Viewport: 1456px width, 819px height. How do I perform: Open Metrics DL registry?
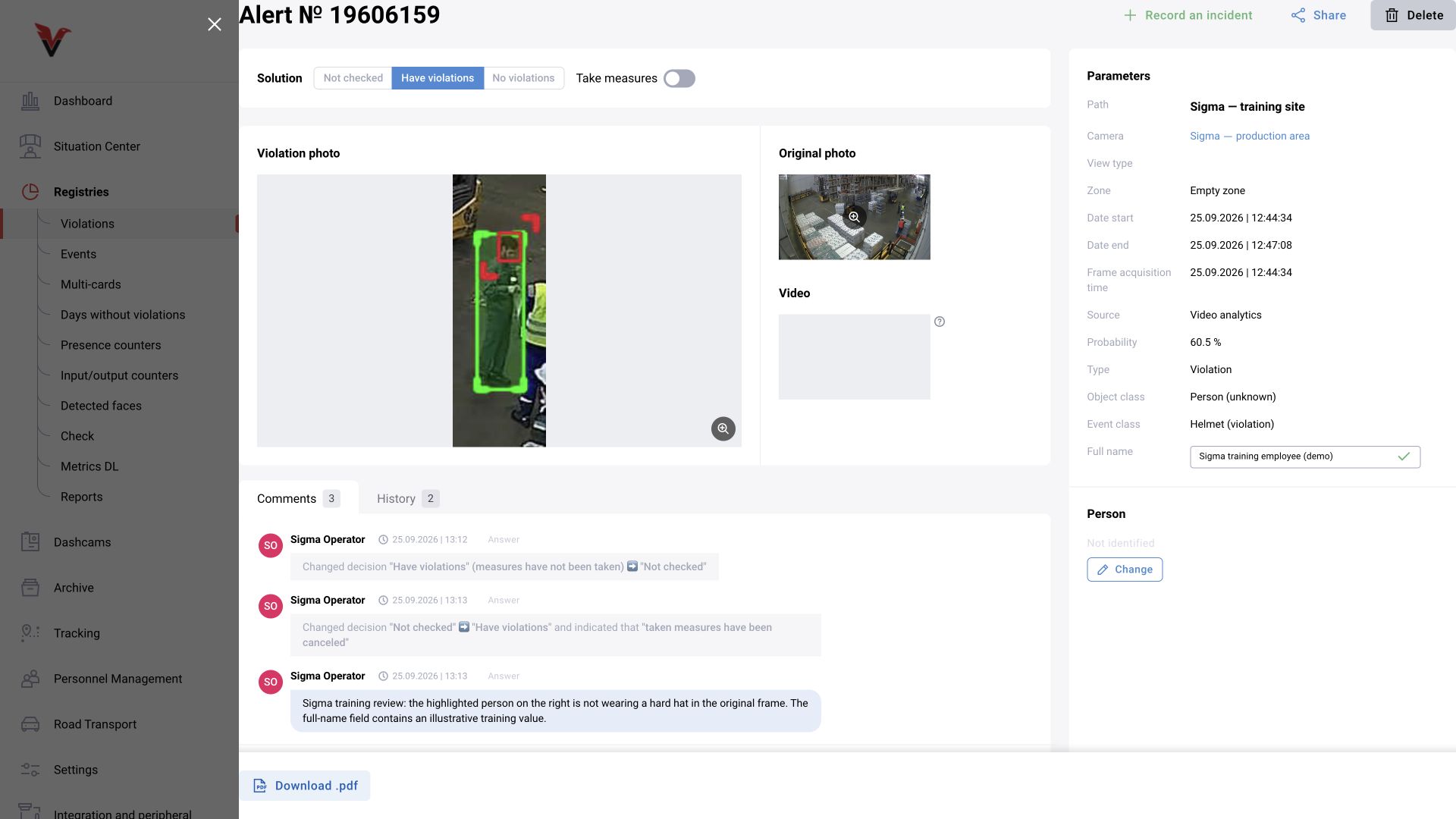(x=89, y=466)
